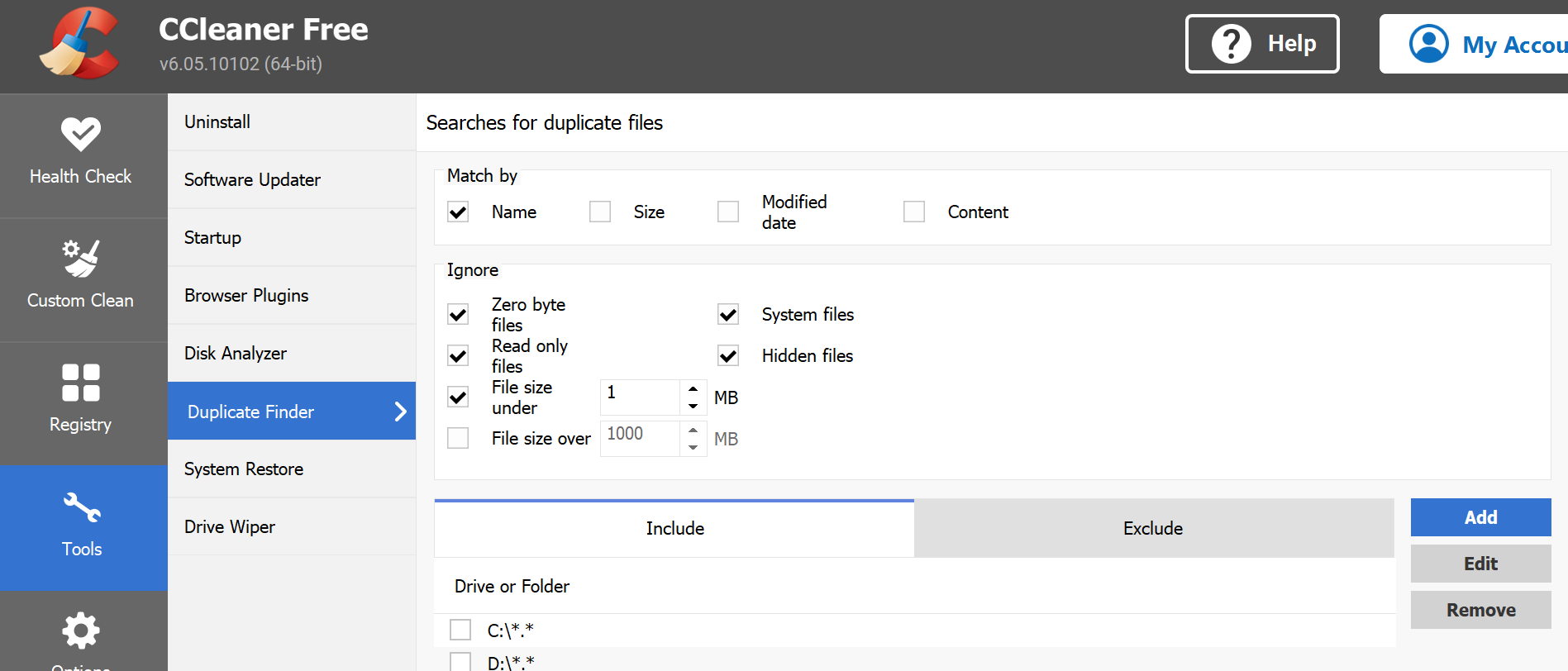Check the File size over checkbox
The height and width of the screenshot is (671, 1568).
click(x=458, y=439)
